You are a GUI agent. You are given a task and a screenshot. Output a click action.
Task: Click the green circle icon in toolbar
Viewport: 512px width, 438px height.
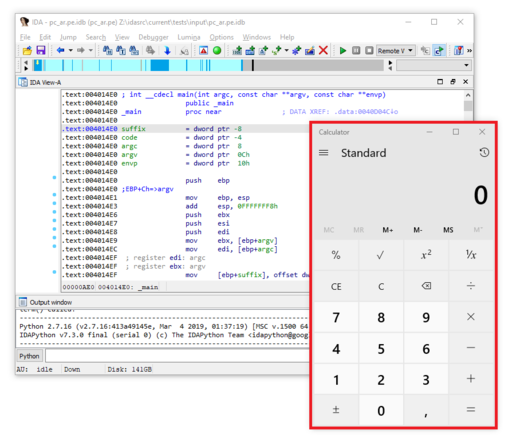(217, 50)
